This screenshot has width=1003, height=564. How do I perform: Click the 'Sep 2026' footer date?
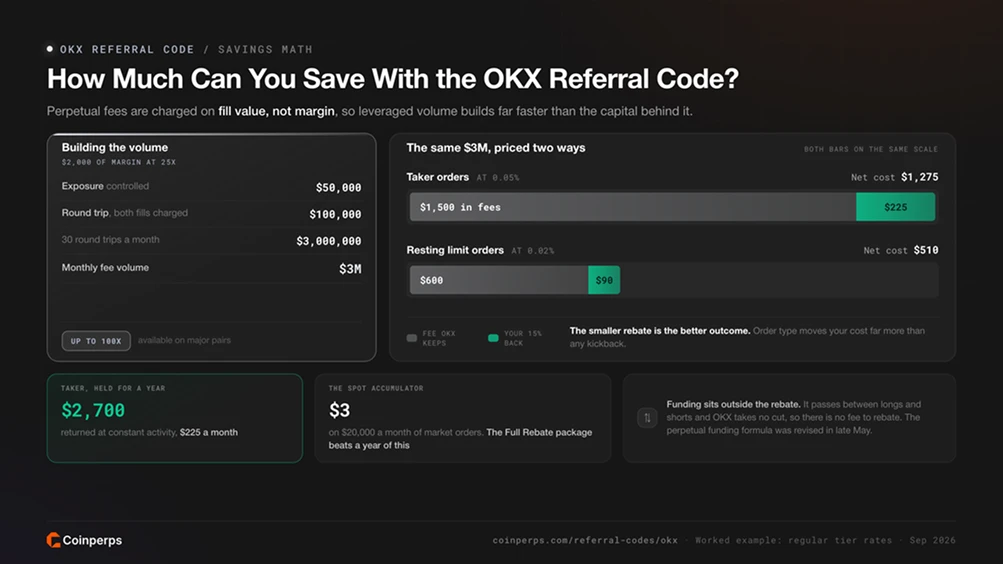click(933, 540)
